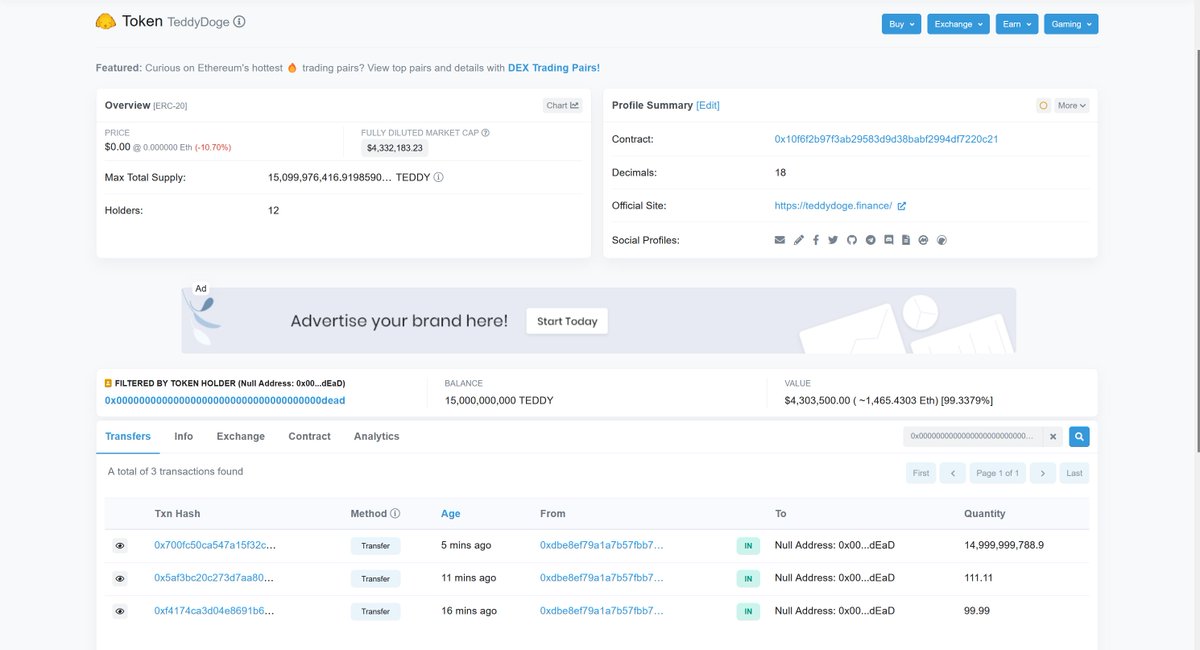Open the contract address link 0x10f6f2b97f3a
Screen dimensions: 1200x650
pyautogui.click(x=886, y=139)
